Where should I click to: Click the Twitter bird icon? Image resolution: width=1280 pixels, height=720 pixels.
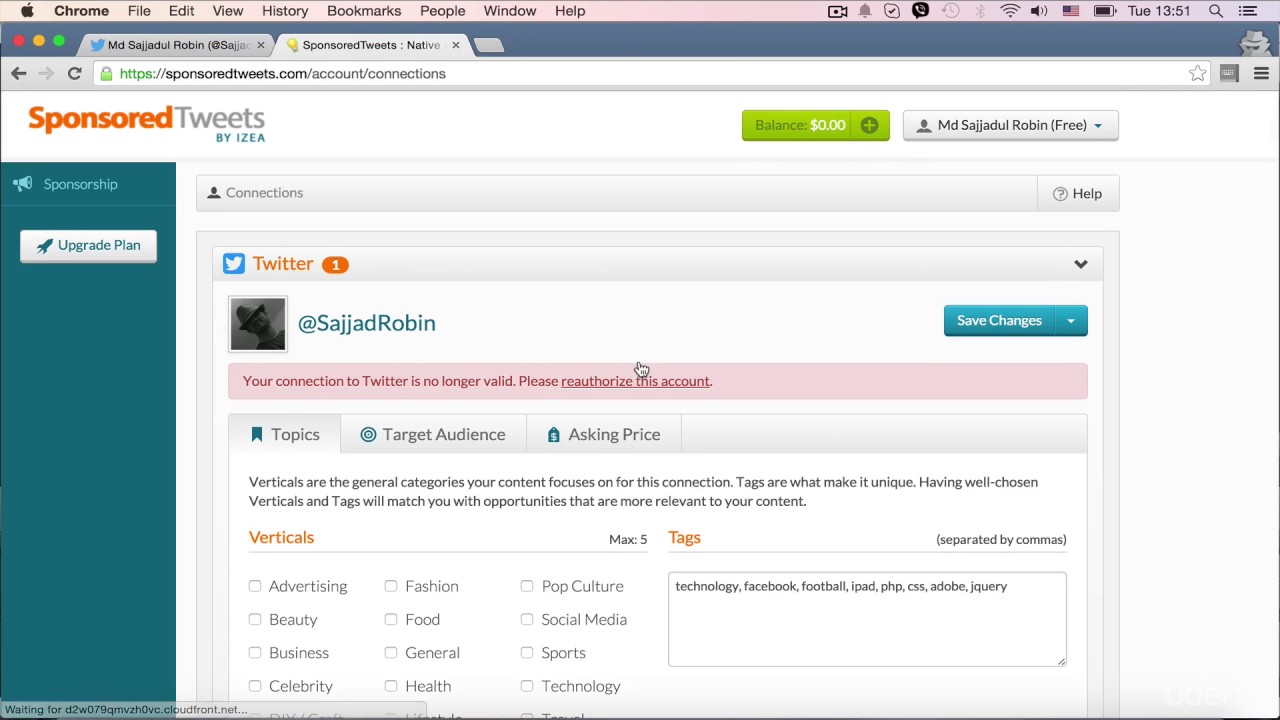coord(233,263)
